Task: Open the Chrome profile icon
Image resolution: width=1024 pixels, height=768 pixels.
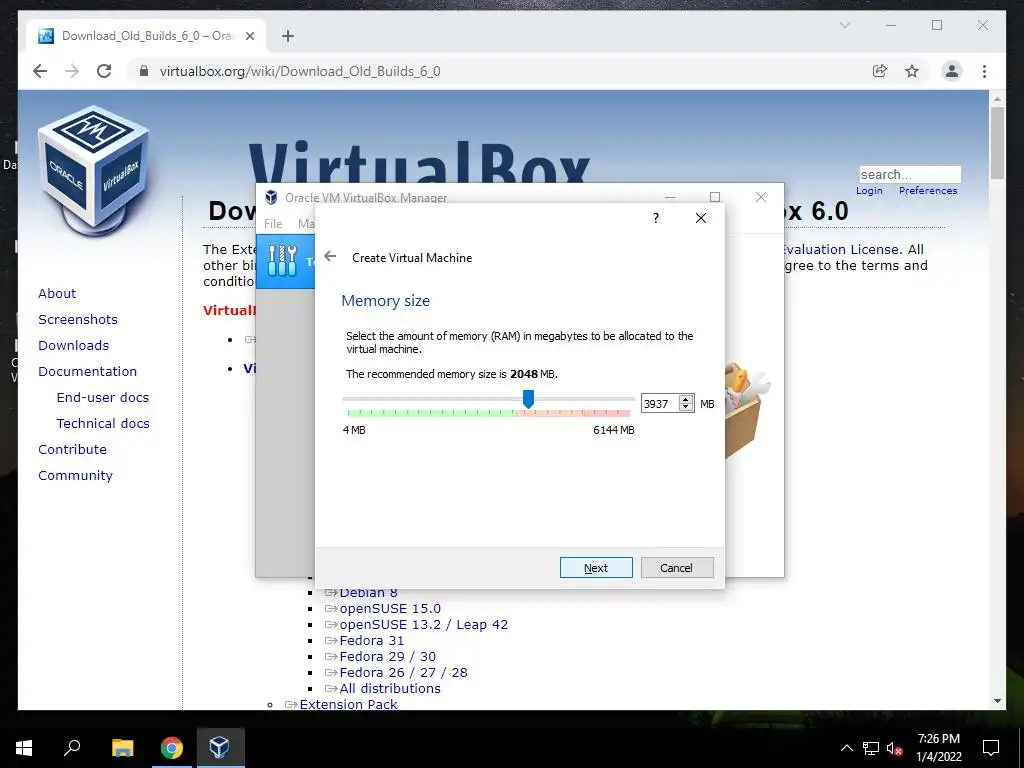Action: coord(952,71)
